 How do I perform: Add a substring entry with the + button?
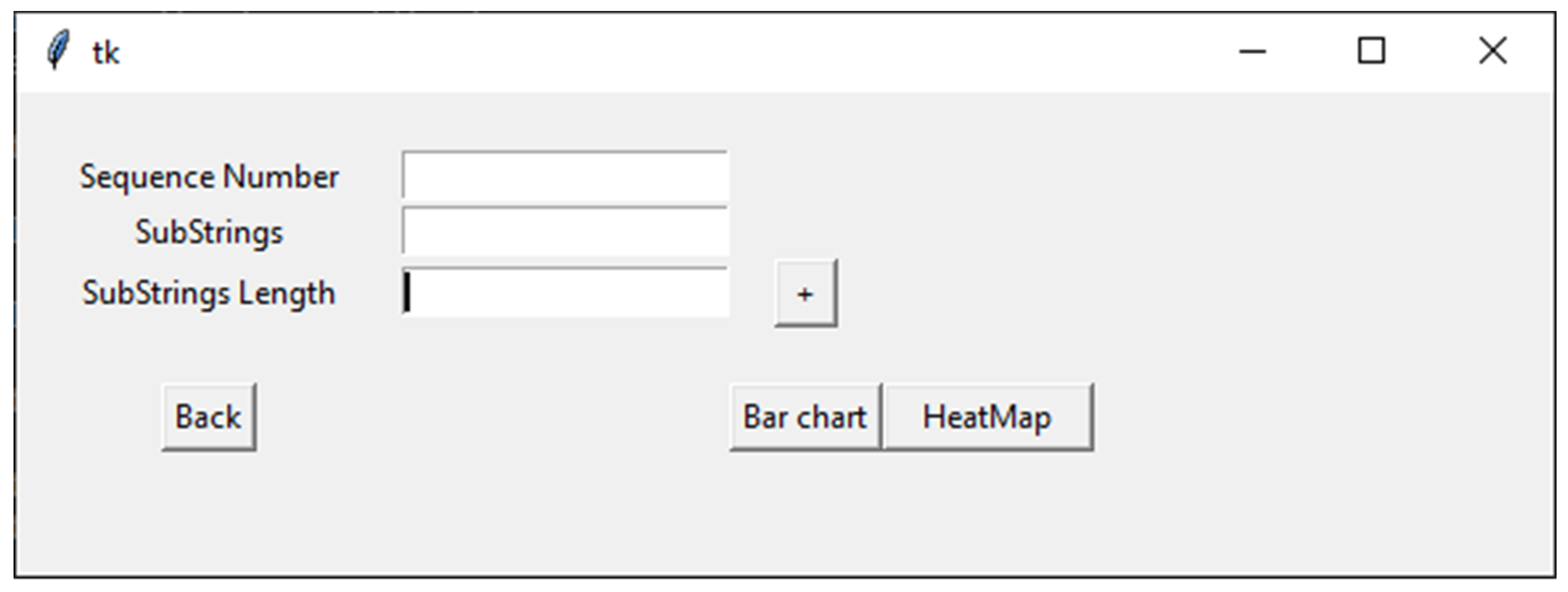(805, 294)
